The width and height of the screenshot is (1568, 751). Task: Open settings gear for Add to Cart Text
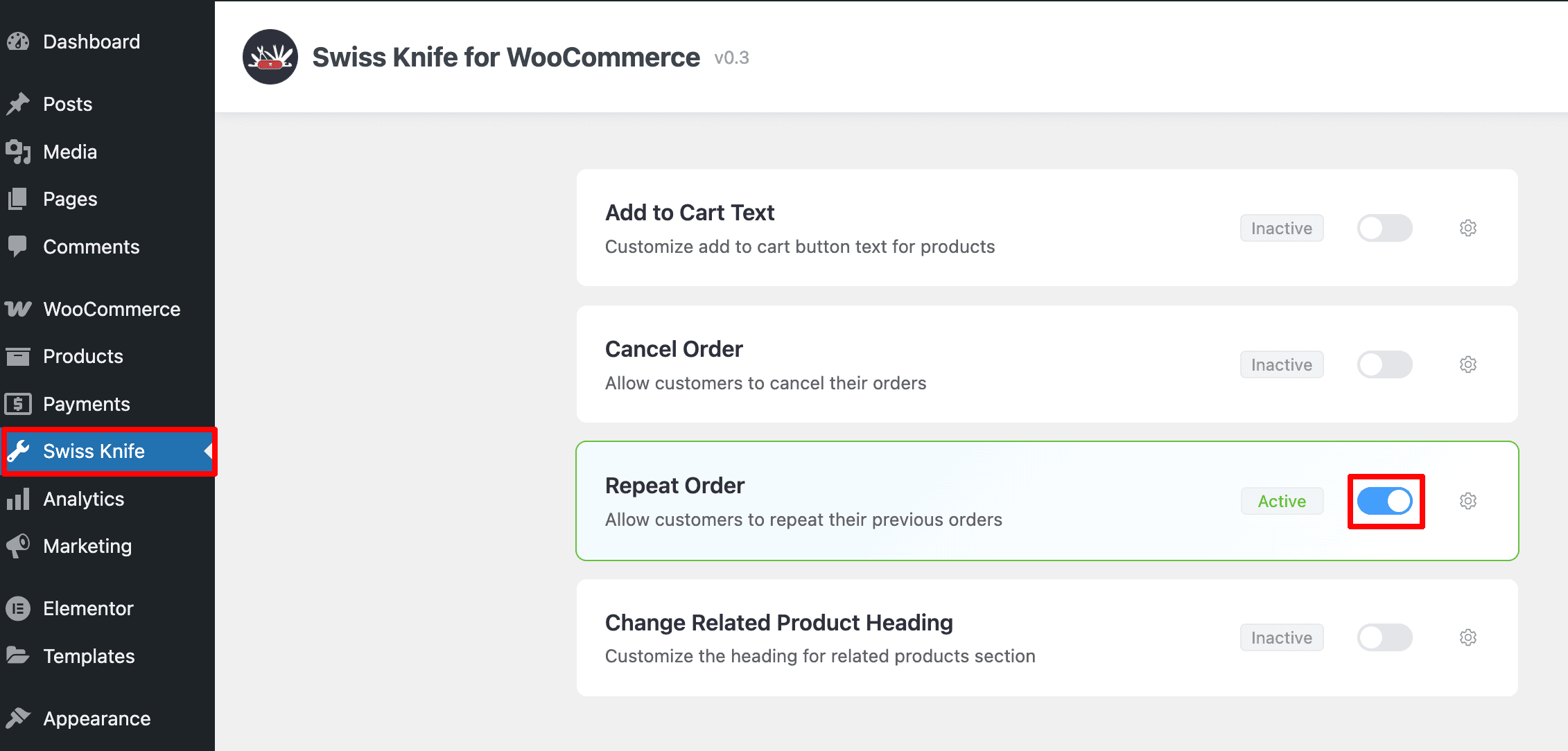click(x=1468, y=228)
